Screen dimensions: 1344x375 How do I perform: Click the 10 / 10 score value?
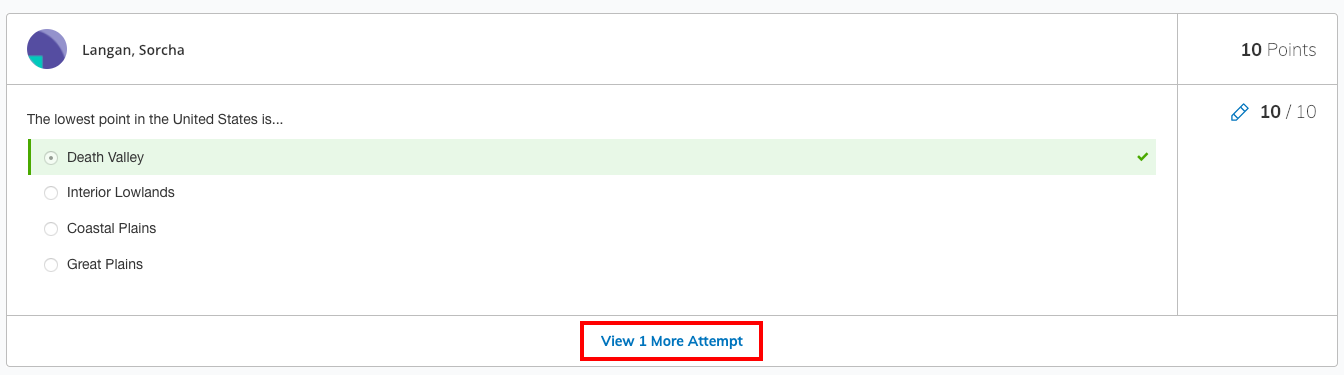coord(1288,112)
